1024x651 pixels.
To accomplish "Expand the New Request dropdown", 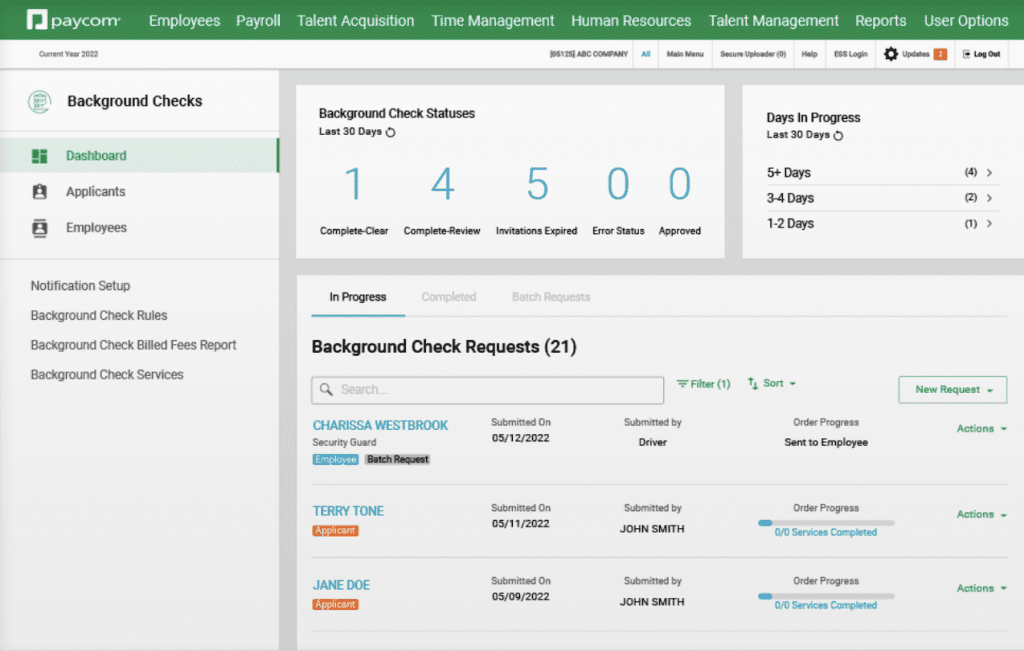I will (x=952, y=390).
